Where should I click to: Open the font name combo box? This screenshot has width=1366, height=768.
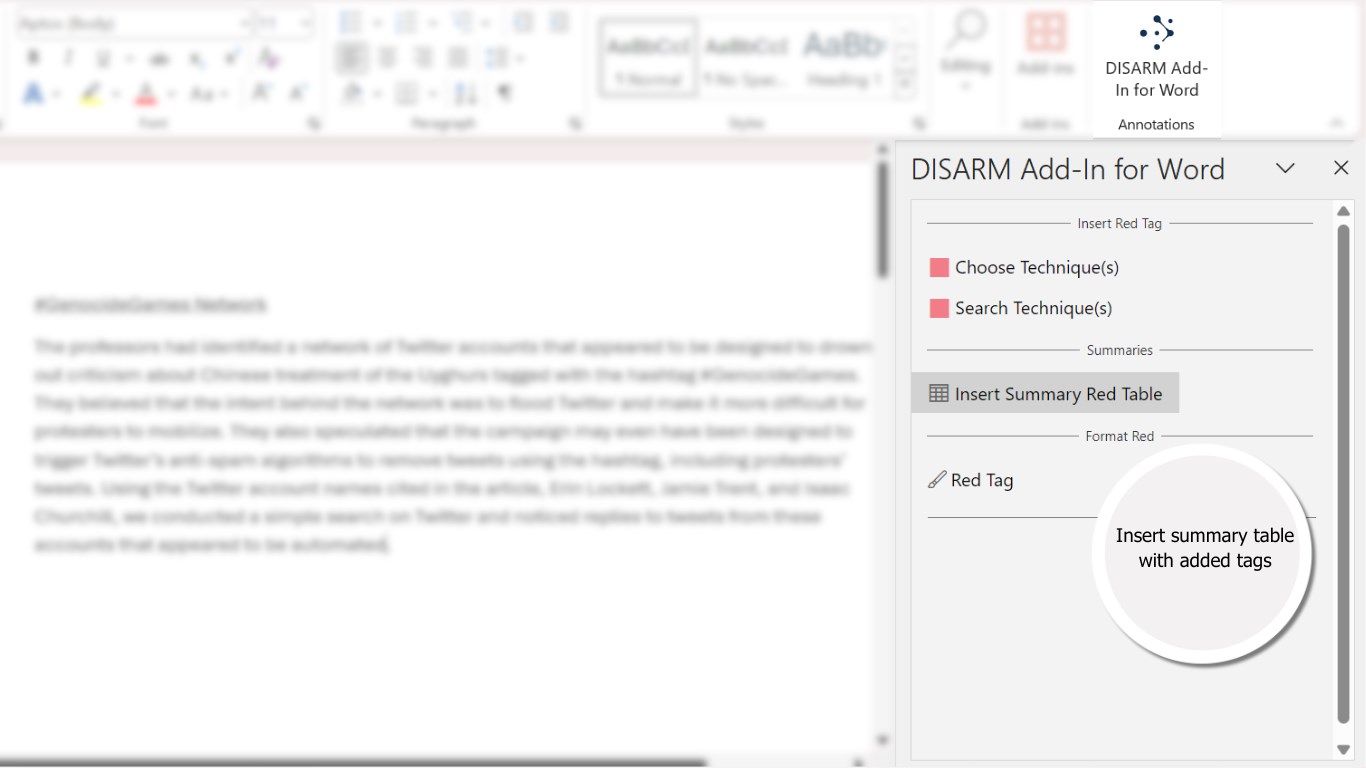[x=133, y=22]
